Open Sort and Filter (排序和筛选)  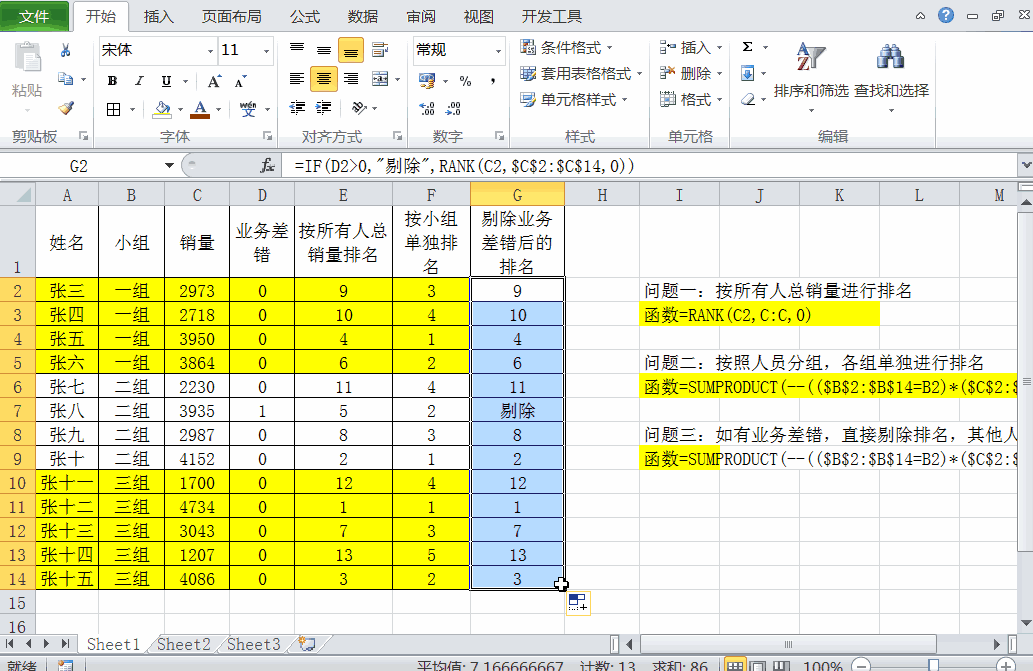click(x=811, y=78)
